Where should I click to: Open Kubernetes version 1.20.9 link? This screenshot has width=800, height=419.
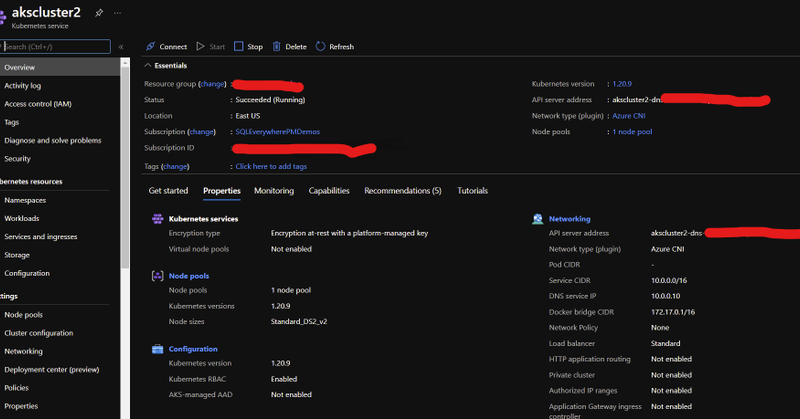point(622,84)
